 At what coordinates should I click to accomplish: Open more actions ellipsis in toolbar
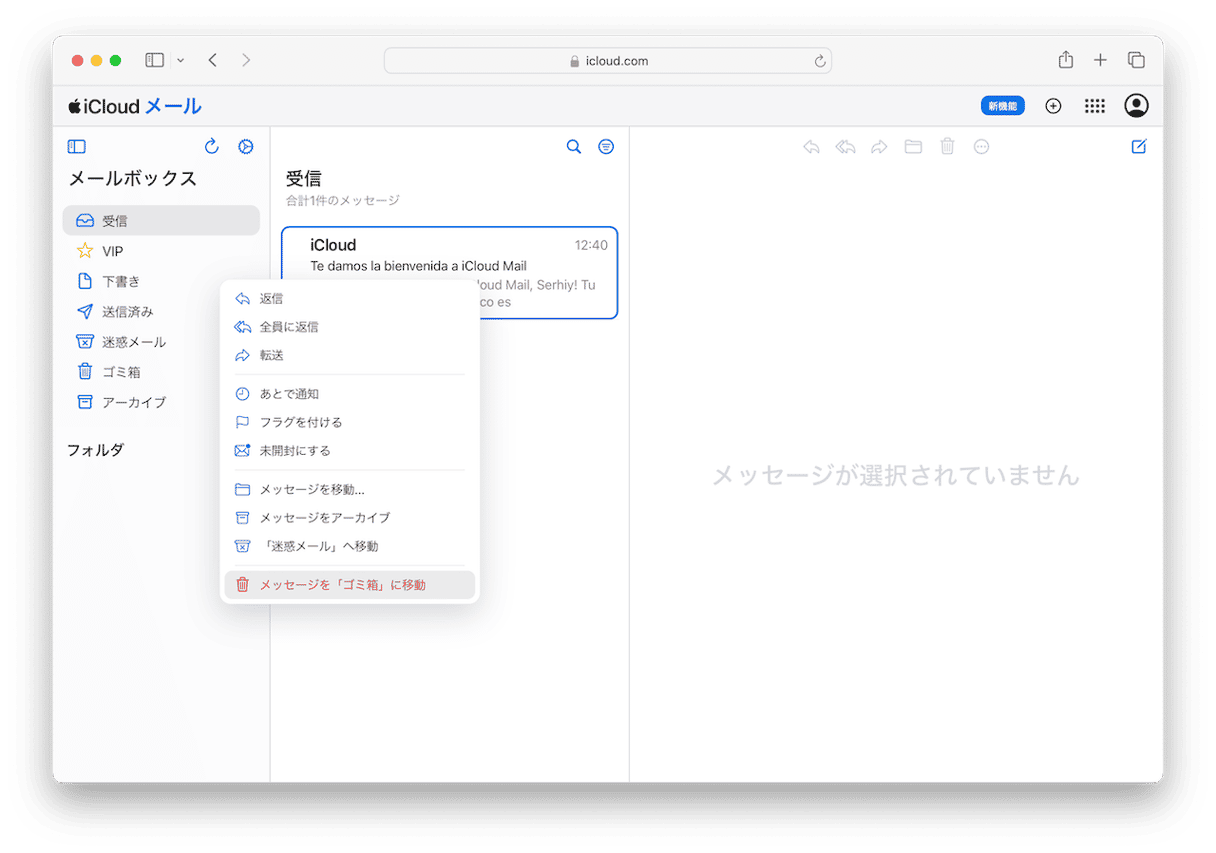pyautogui.click(x=982, y=147)
